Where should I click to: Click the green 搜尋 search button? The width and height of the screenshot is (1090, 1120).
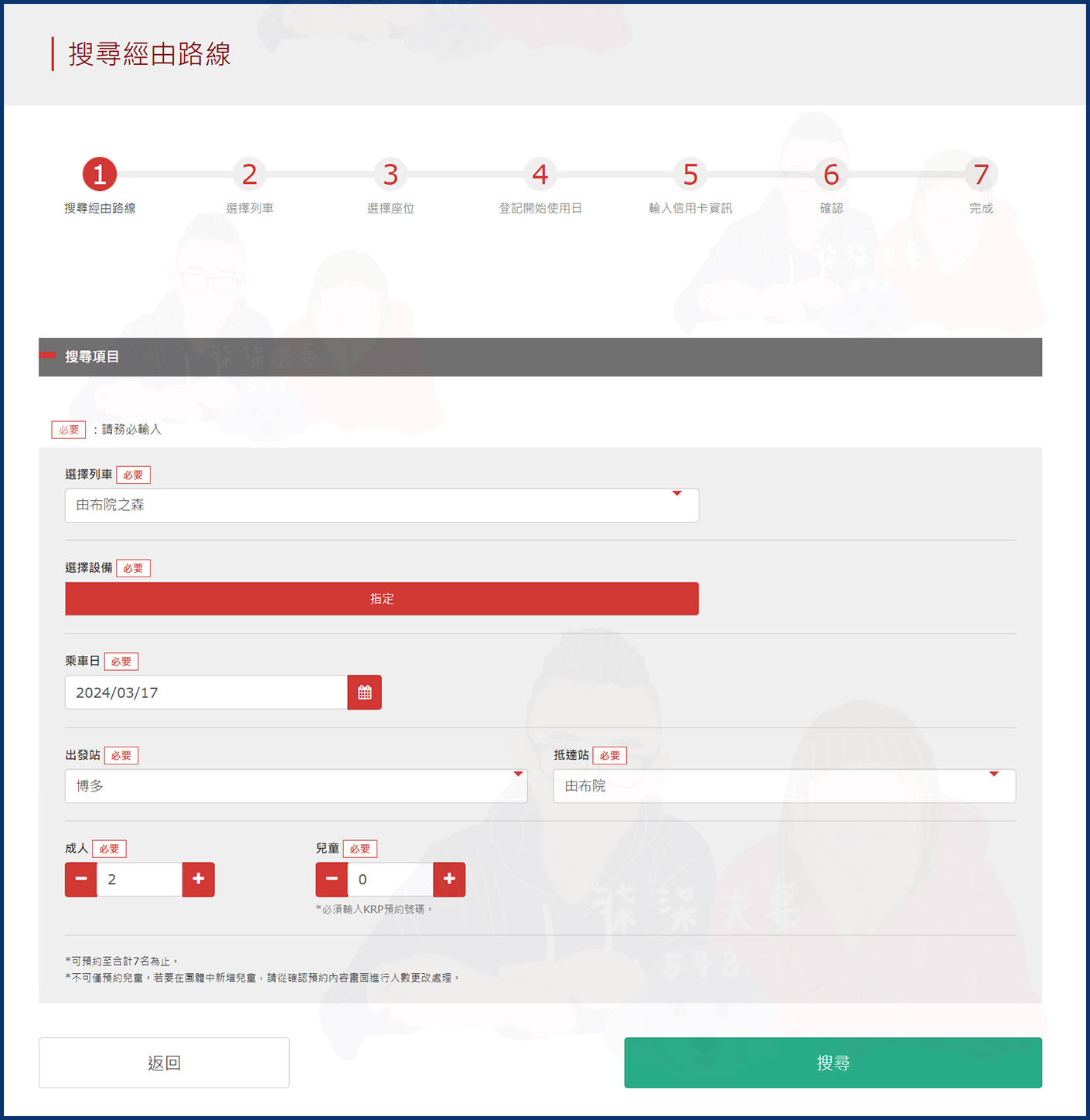pyautogui.click(x=833, y=1062)
